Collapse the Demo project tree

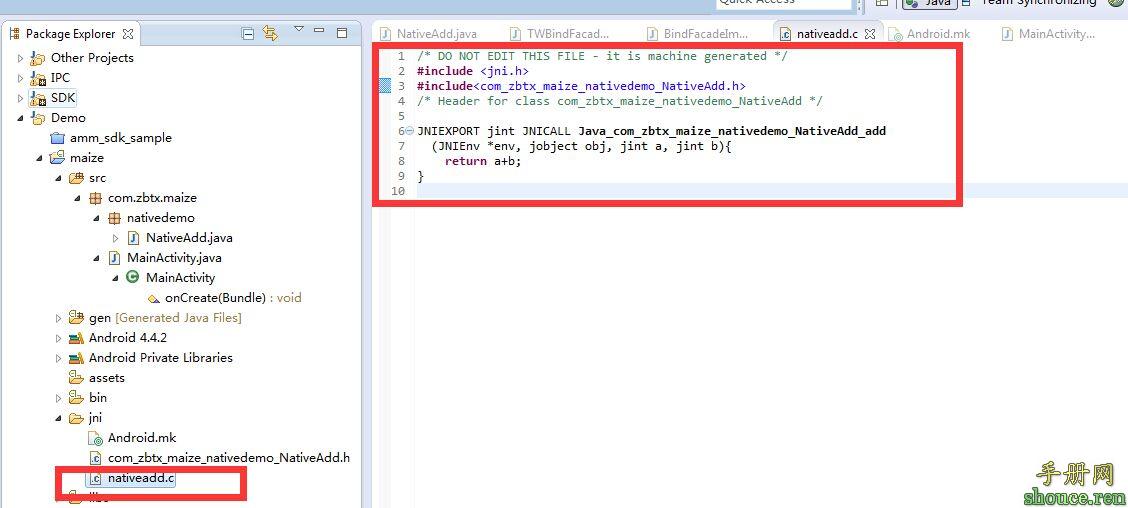(x=20, y=118)
